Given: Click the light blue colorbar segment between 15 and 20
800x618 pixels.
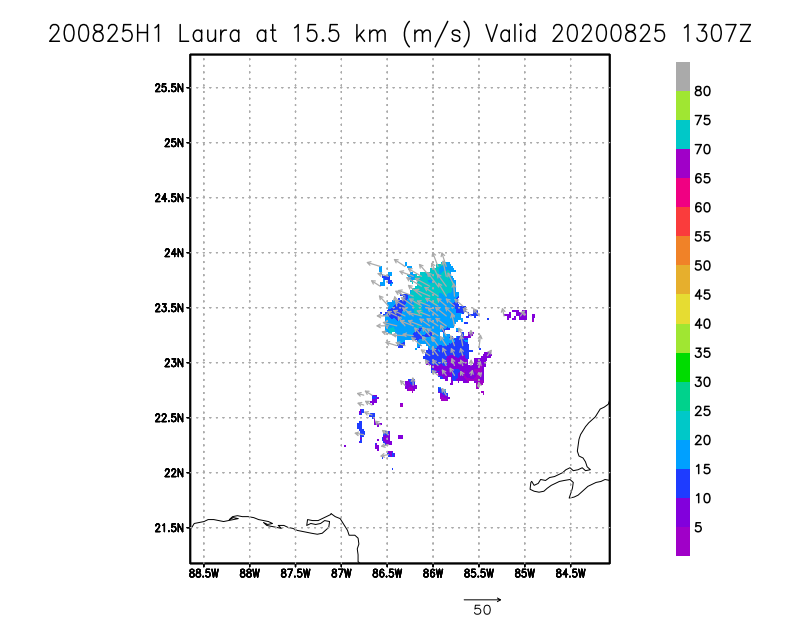Looking at the screenshot, I should [683, 455].
